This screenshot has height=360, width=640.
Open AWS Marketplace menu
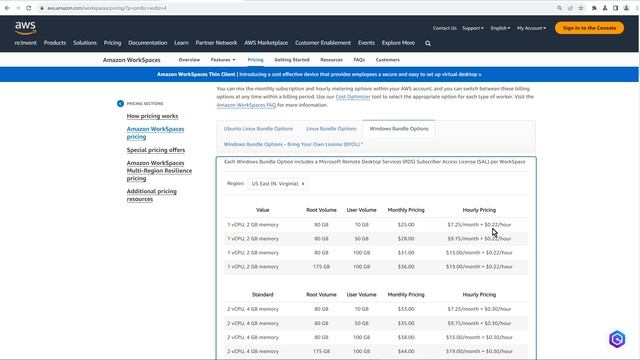[x=266, y=43]
